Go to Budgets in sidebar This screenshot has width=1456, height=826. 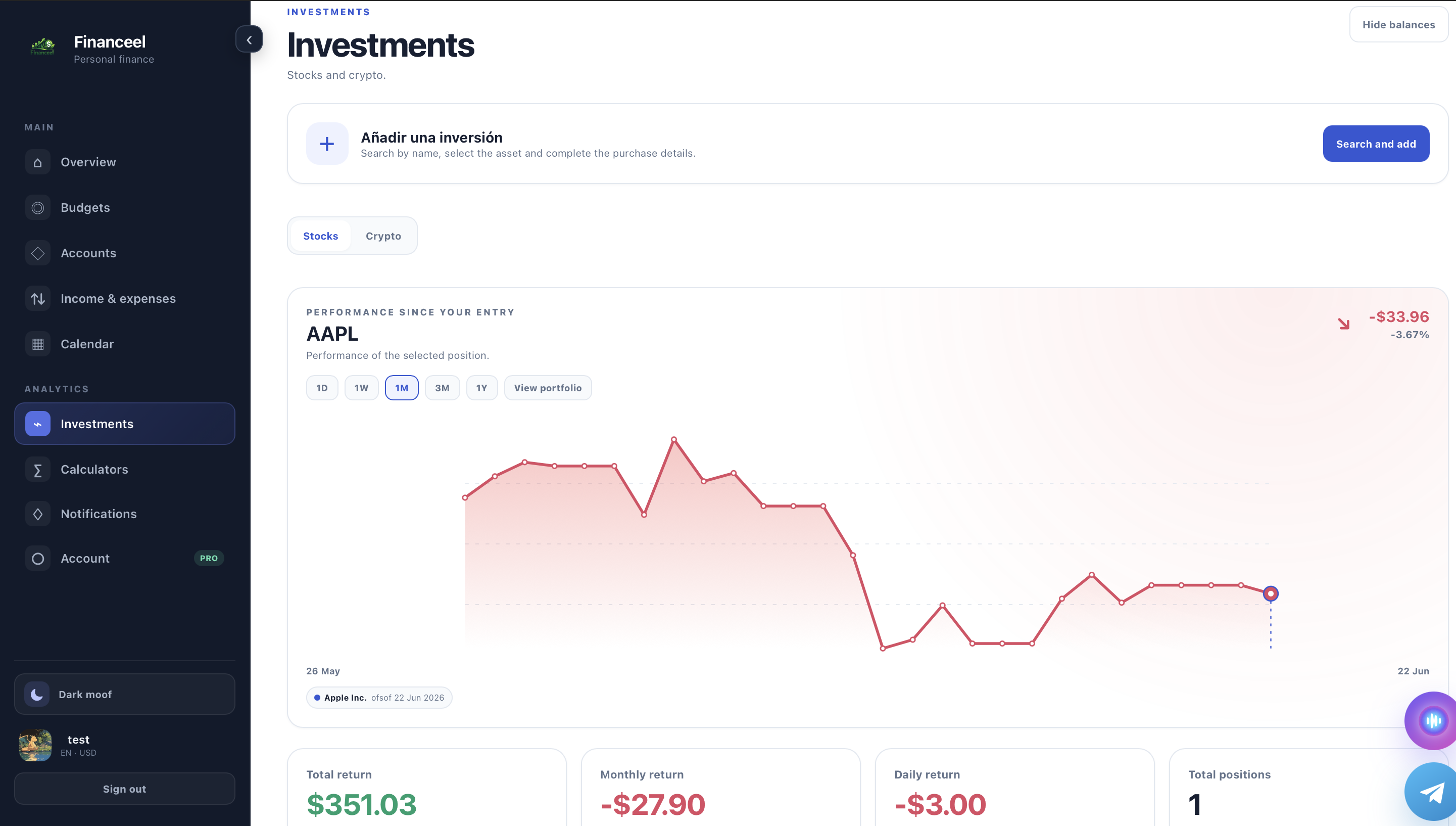85,208
